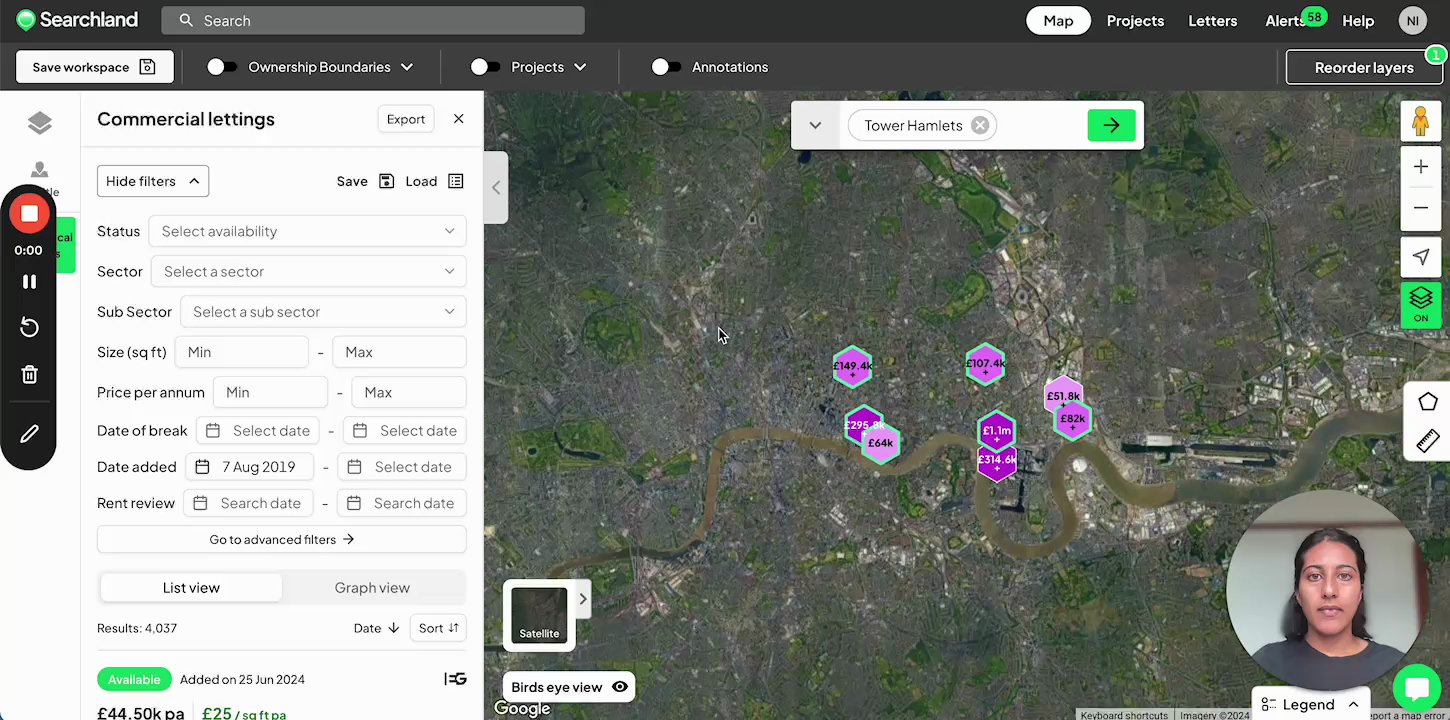Switch to the Map tab

coord(1058,21)
